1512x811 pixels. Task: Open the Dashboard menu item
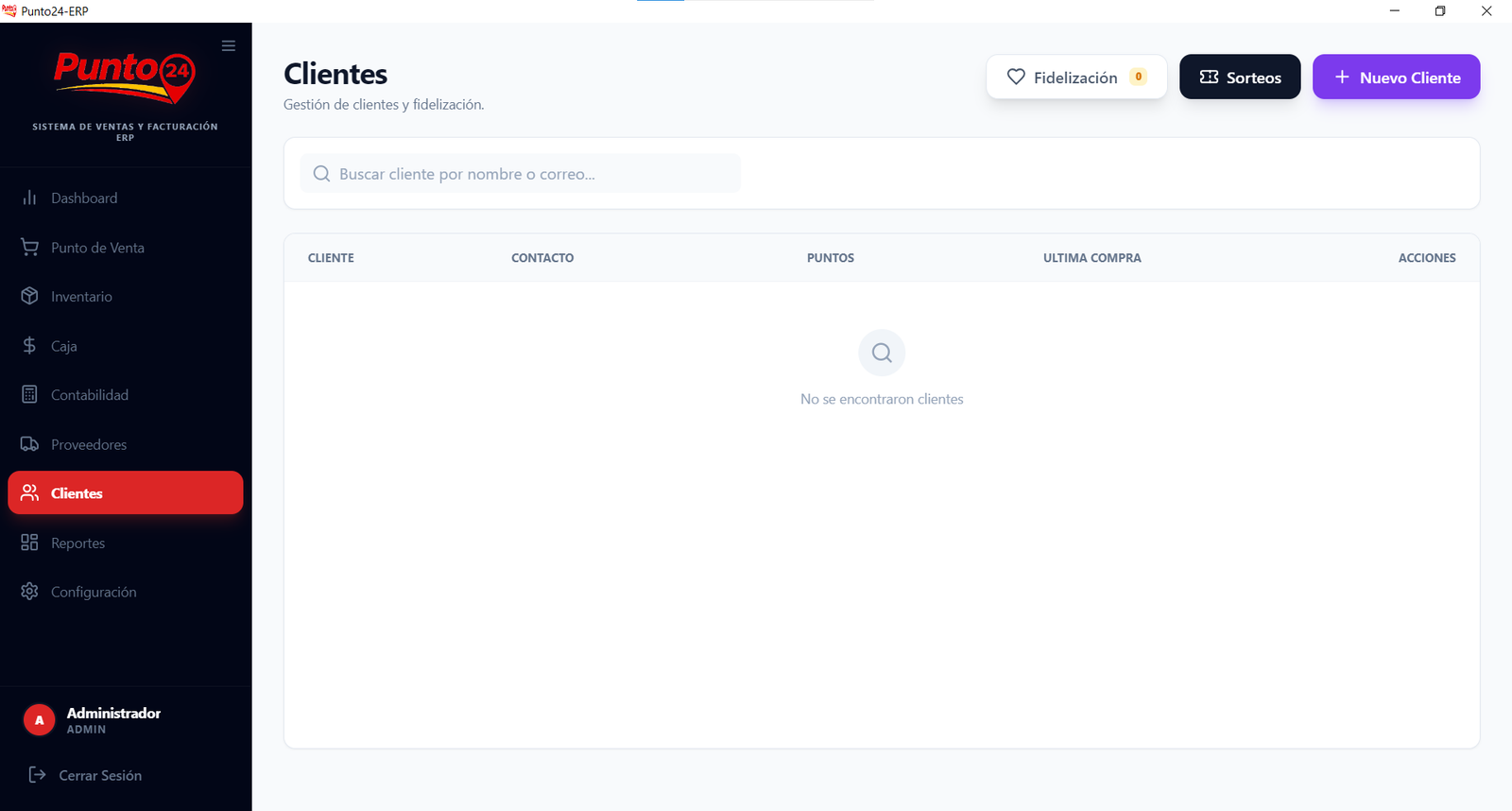point(126,198)
